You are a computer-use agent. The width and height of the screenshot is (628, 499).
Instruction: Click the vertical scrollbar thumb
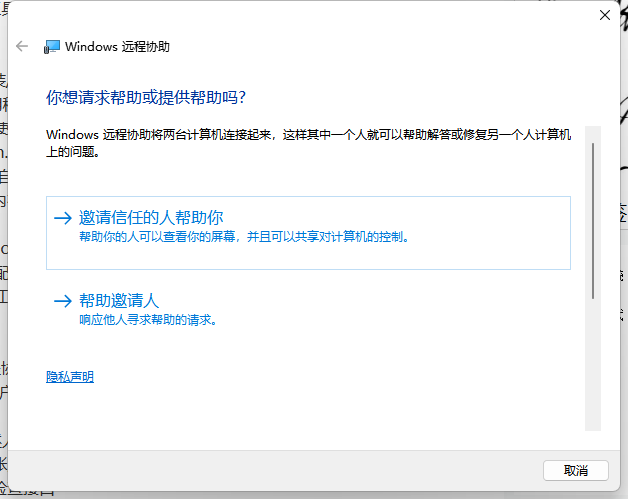coord(593,221)
